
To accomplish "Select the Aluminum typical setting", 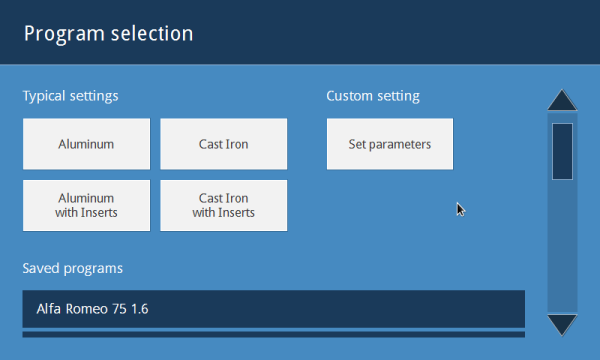I will pyautogui.click(x=86, y=144).
